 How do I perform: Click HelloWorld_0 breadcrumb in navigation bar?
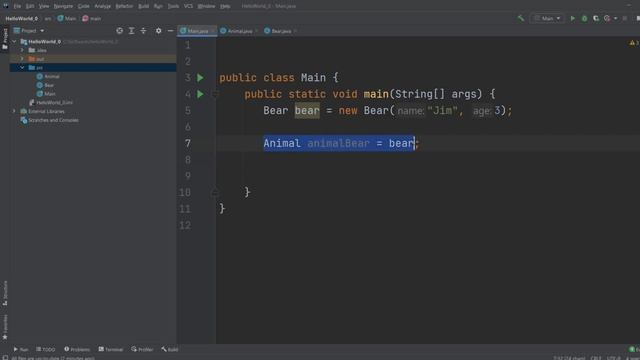click(x=22, y=18)
